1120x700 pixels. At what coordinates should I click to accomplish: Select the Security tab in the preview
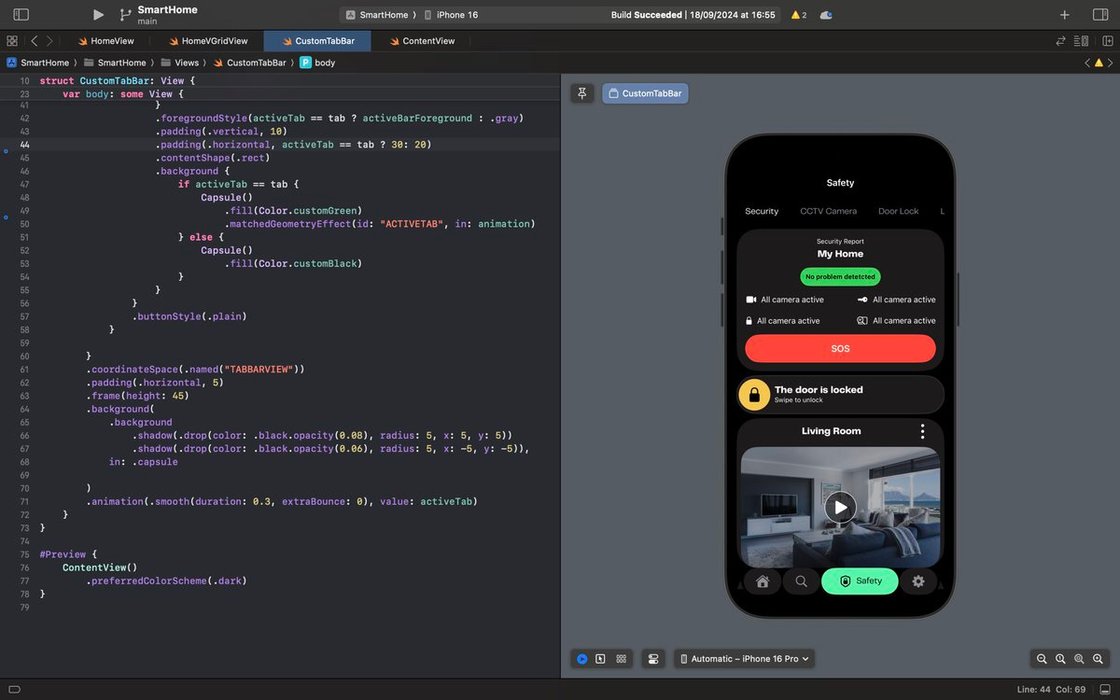point(761,211)
